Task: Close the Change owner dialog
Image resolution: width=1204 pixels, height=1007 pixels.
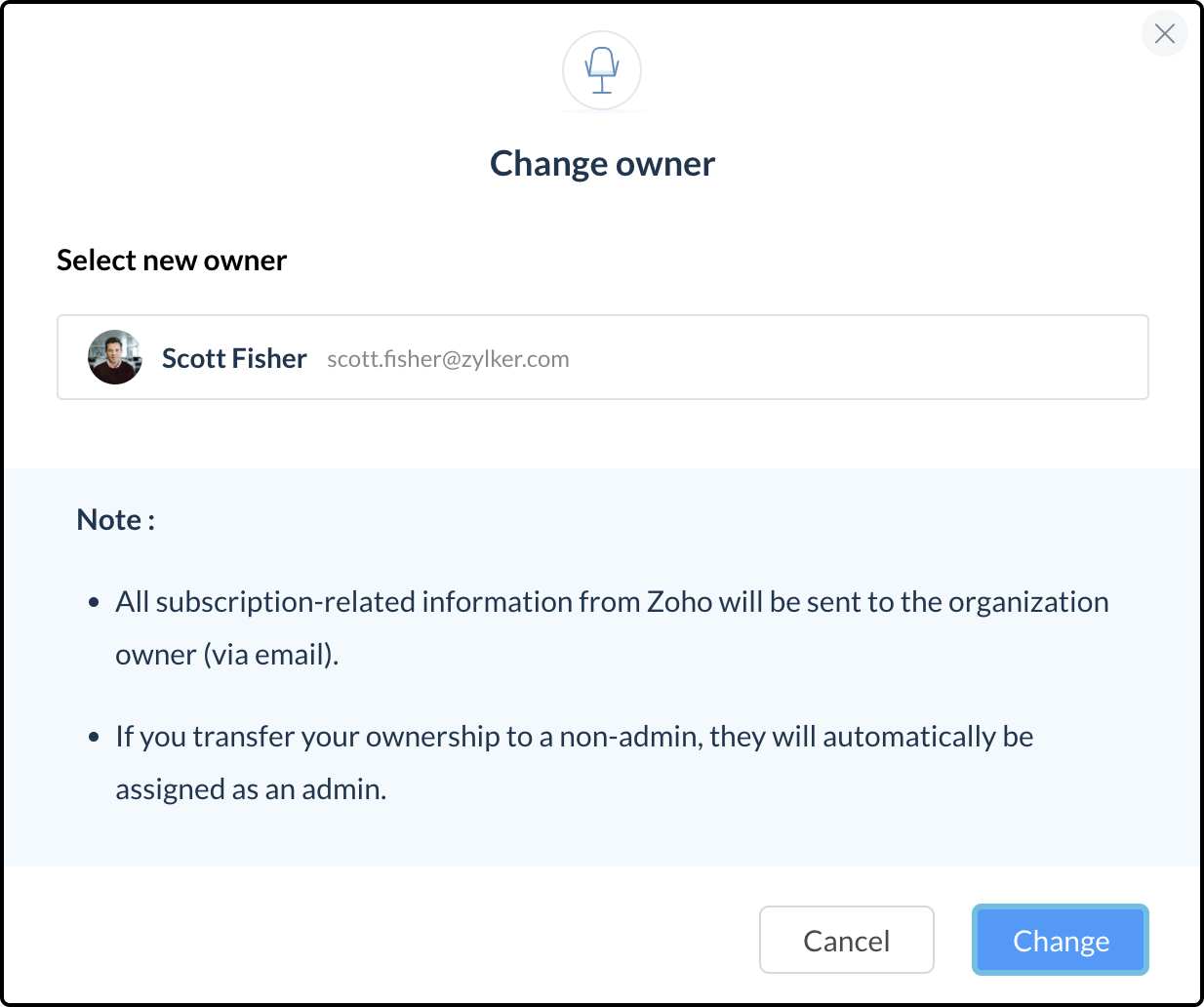Action: click(x=1164, y=34)
